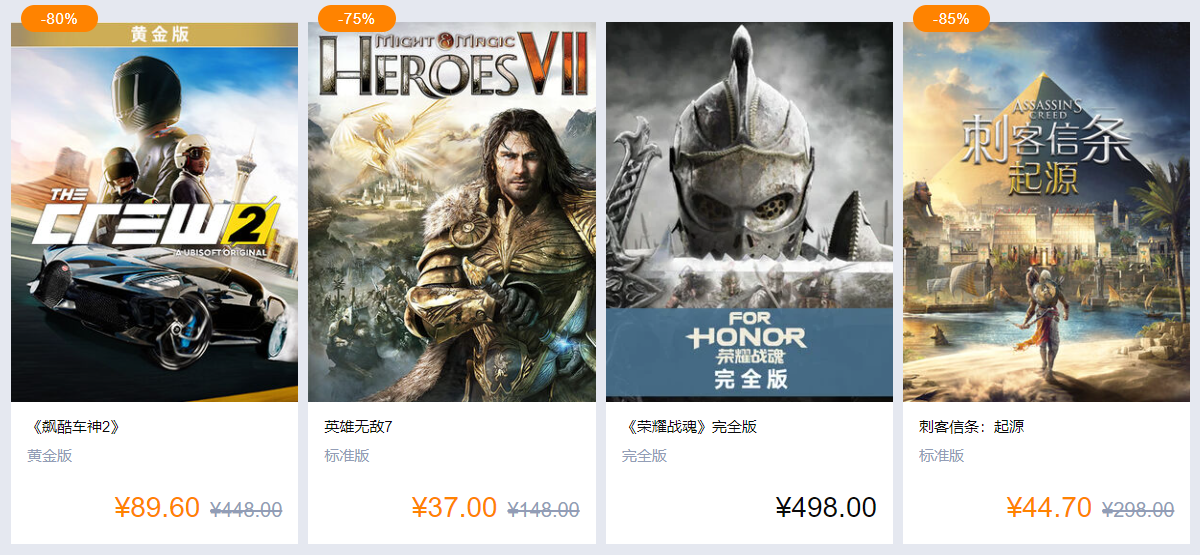Click the -80% discount badge

tap(59, 18)
